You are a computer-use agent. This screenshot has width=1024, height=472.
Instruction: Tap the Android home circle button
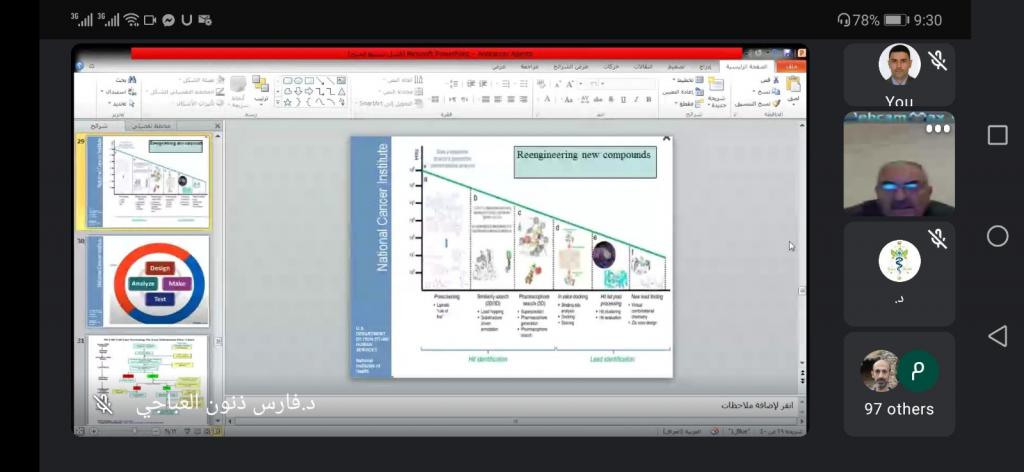tap(997, 236)
